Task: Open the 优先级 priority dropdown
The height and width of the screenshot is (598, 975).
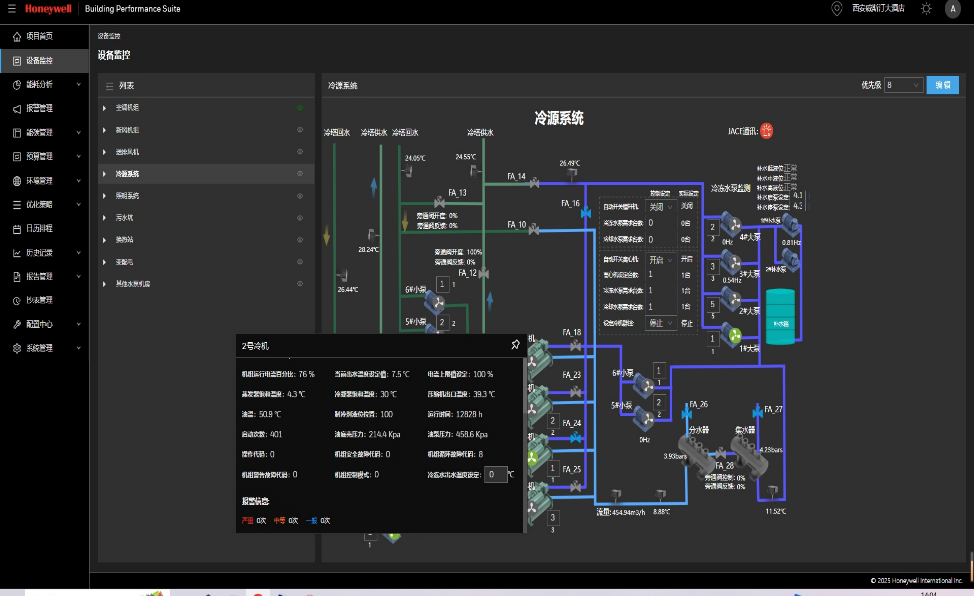Action: point(903,85)
